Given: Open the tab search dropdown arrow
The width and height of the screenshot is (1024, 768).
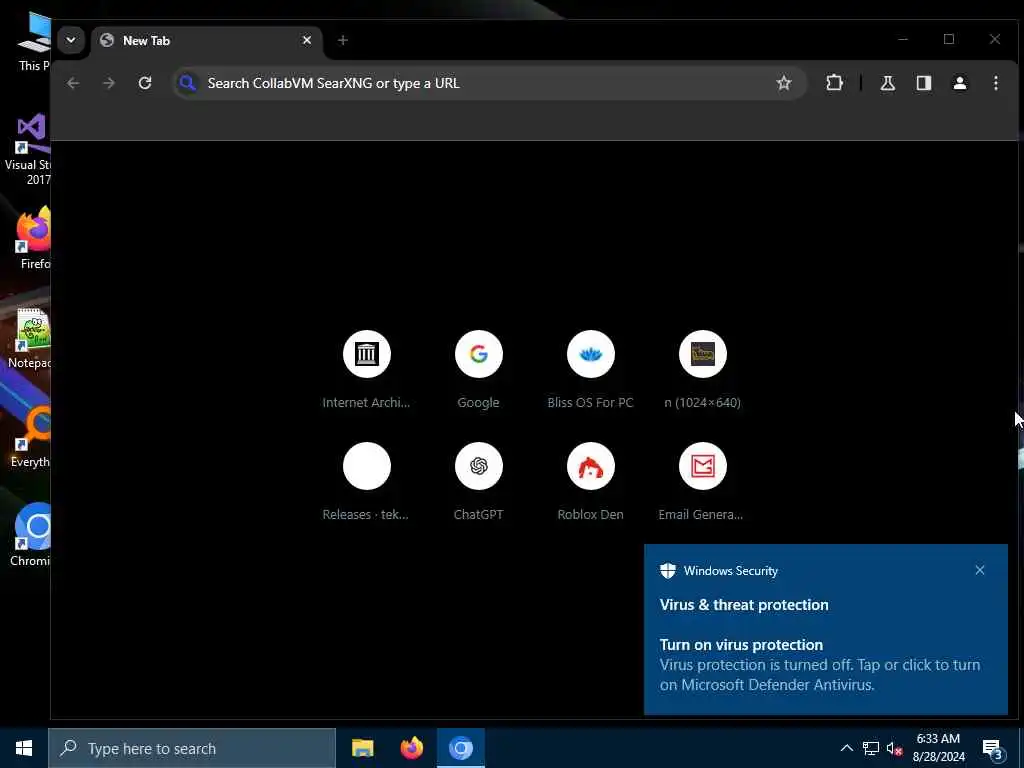Looking at the screenshot, I should click(71, 40).
